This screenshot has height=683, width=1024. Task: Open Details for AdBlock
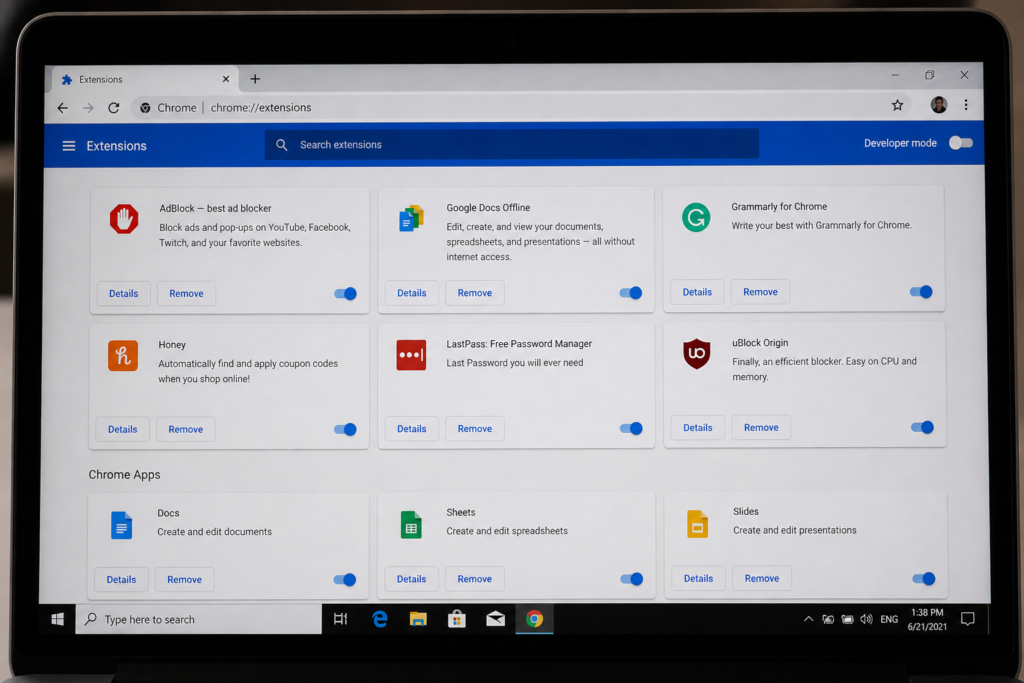tap(123, 294)
